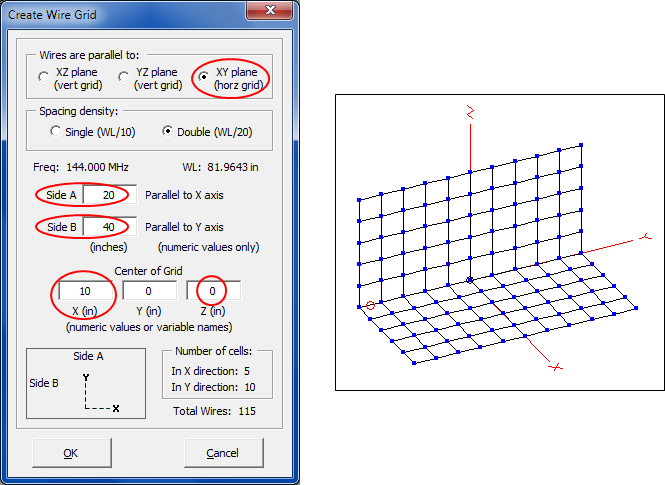Cancel the Create Wire Grid dialog
This screenshot has width=665, height=485.
[x=222, y=452]
